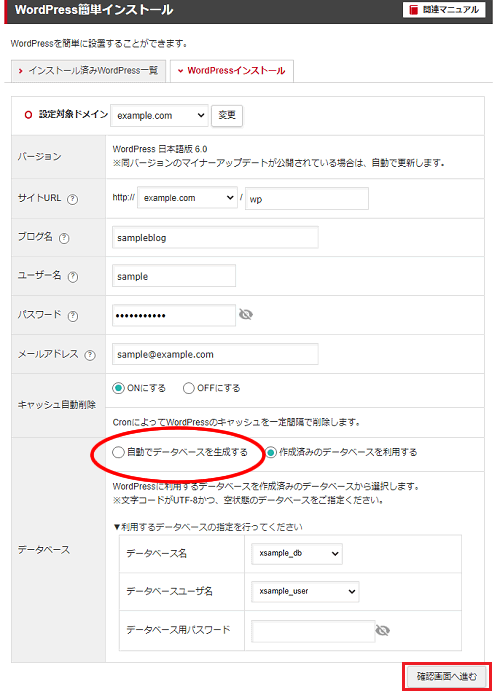
Task: Open the site URL domain dropdown
Action: coord(187,198)
